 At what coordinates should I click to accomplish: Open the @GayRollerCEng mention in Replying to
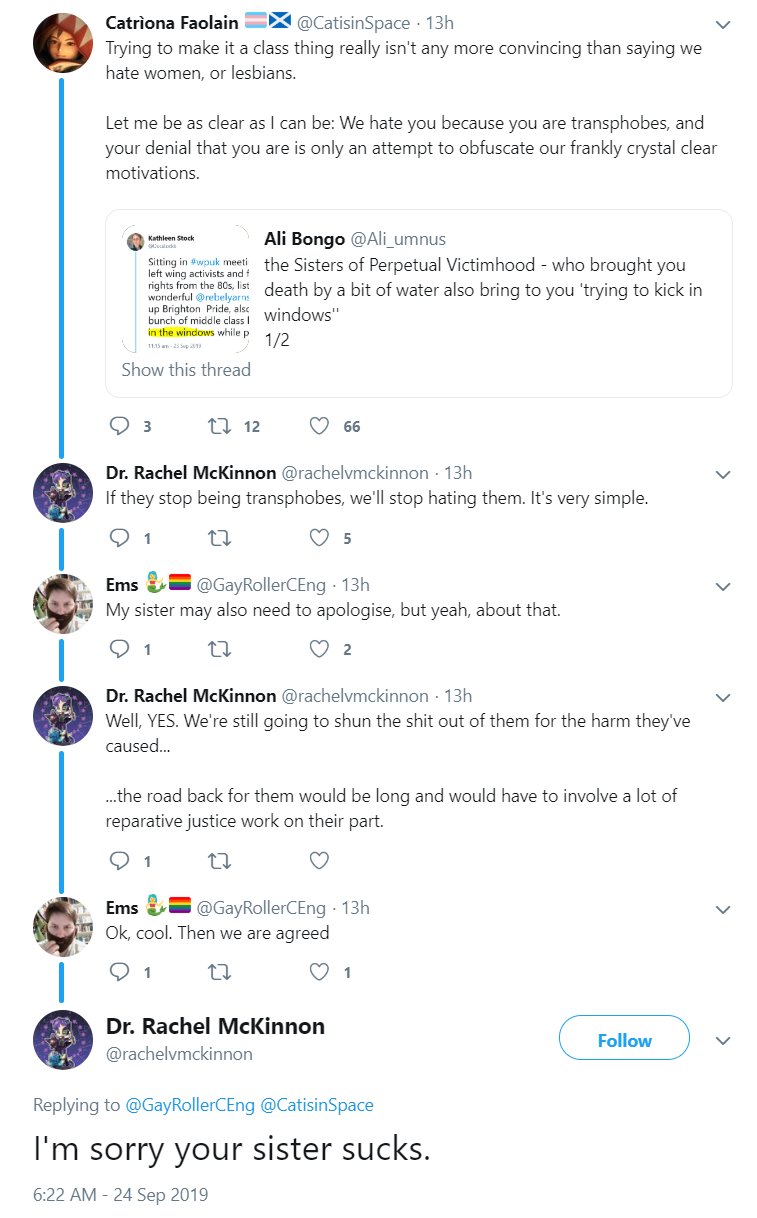190,1105
